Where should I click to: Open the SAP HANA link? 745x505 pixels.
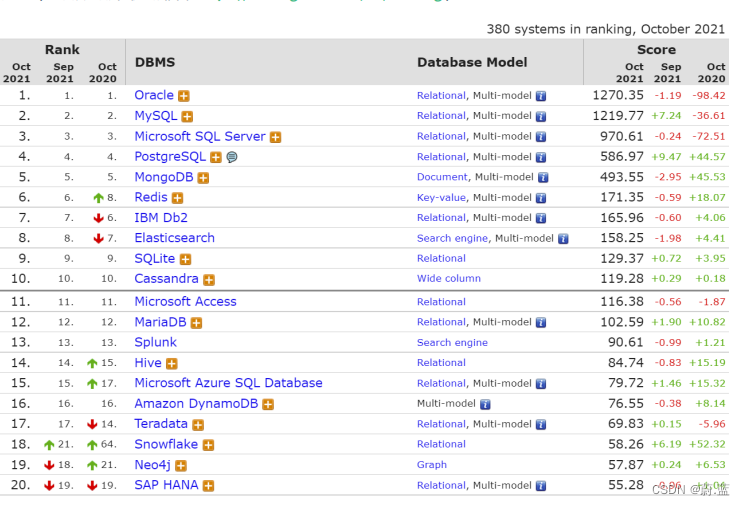click(166, 485)
